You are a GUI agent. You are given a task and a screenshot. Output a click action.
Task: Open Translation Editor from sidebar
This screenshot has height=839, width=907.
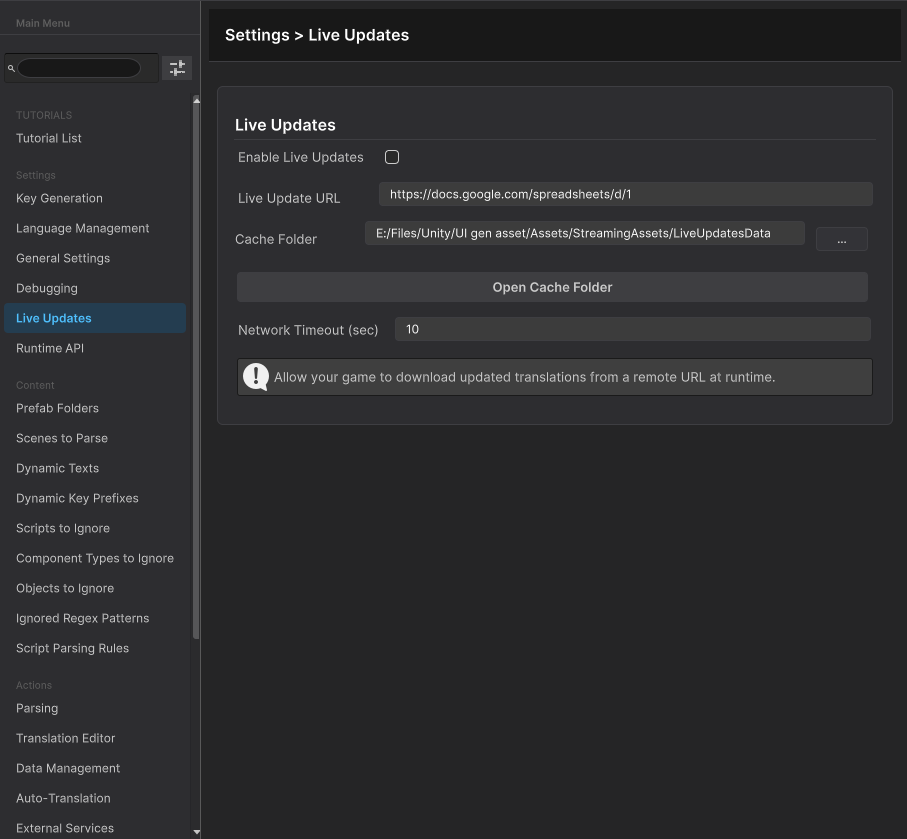[x=65, y=738]
